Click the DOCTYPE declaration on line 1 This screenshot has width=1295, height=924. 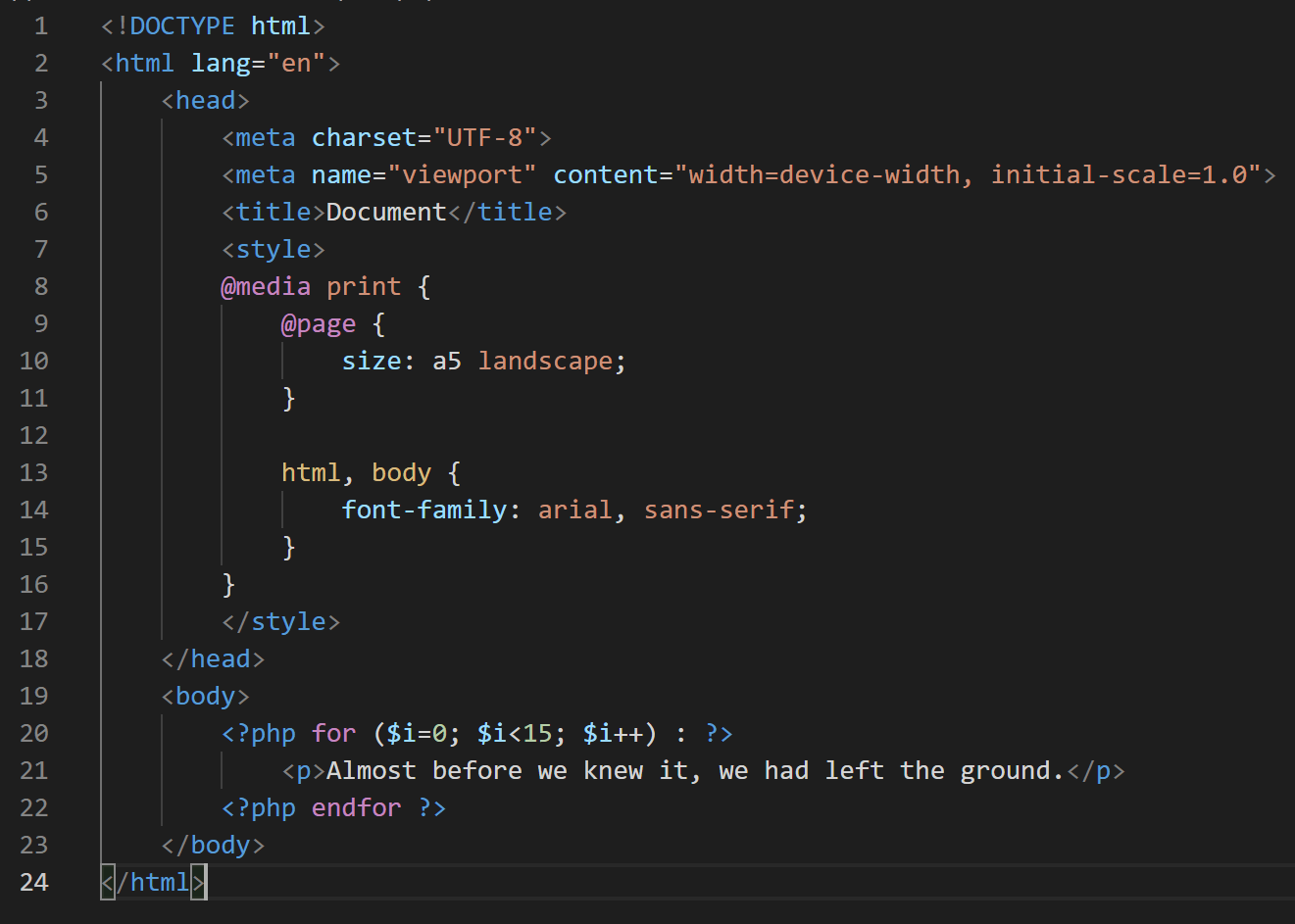click(x=211, y=25)
